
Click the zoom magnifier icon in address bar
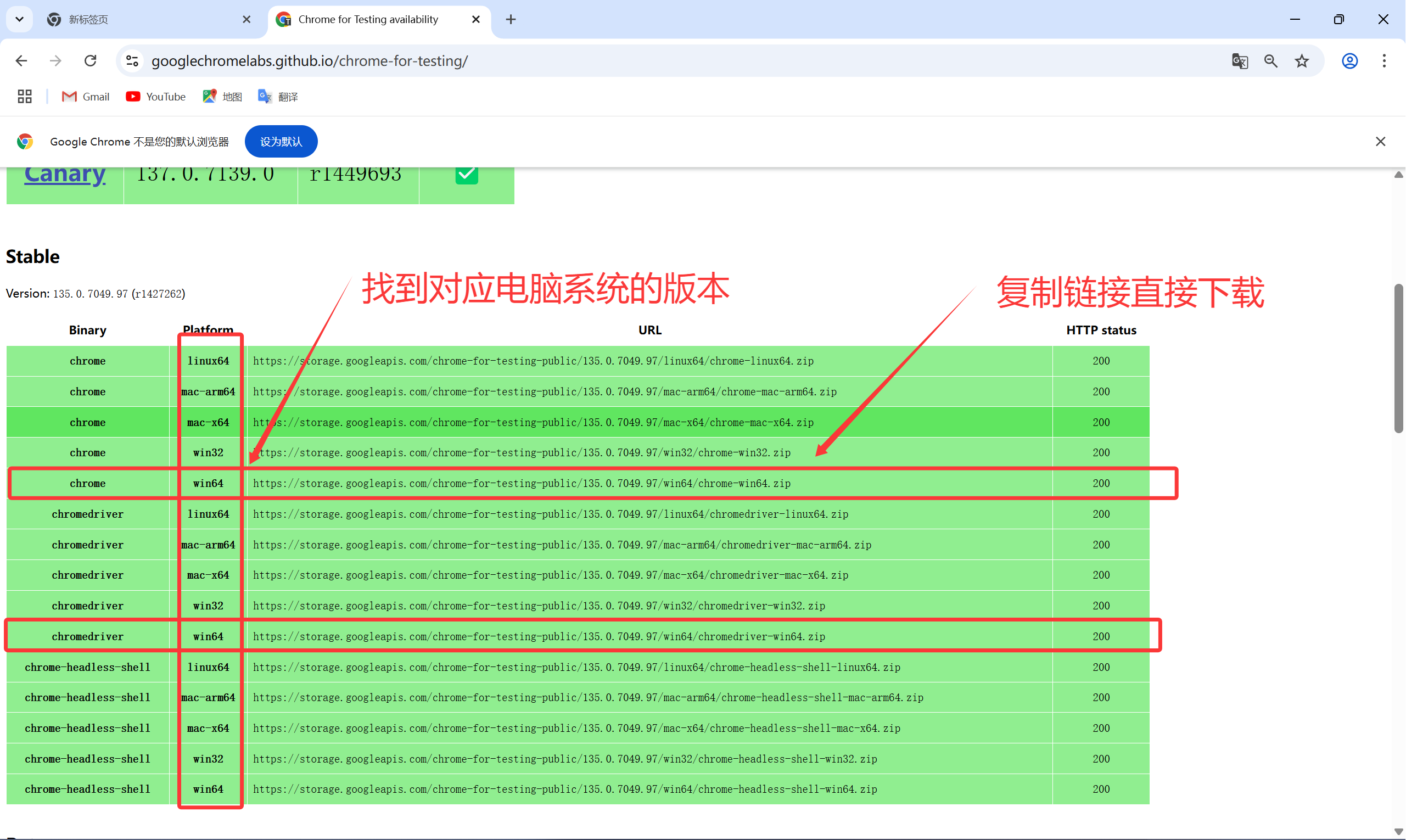pyautogui.click(x=1271, y=61)
